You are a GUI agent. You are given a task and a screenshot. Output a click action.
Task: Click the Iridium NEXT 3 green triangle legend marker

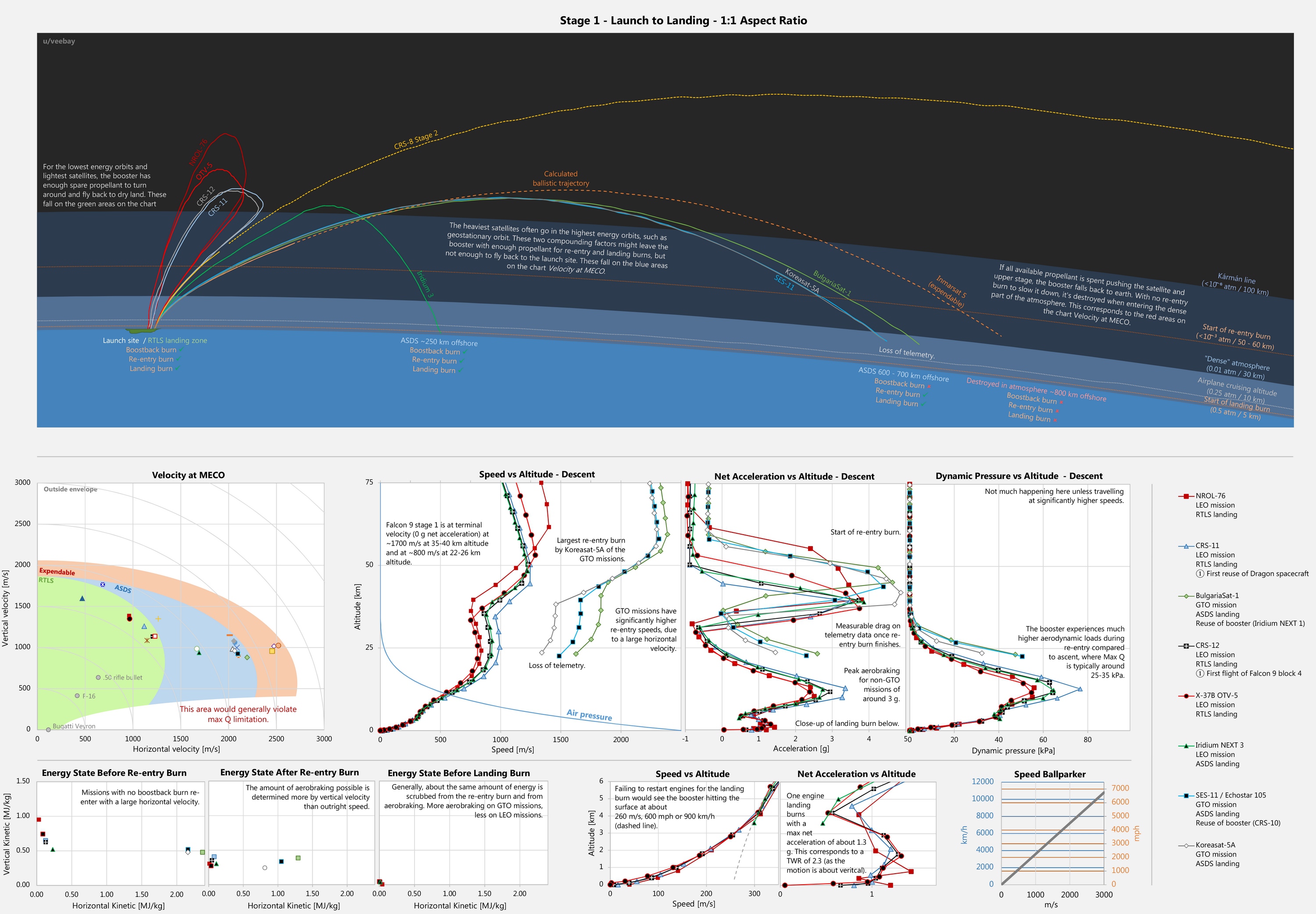click(x=1185, y=745)
